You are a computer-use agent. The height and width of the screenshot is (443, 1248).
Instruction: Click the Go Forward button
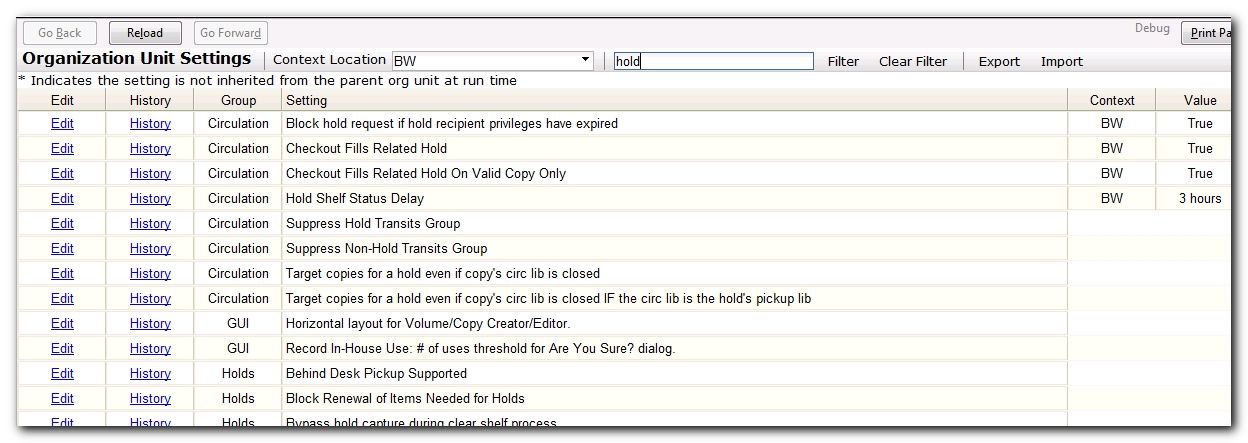click(230, 33)
